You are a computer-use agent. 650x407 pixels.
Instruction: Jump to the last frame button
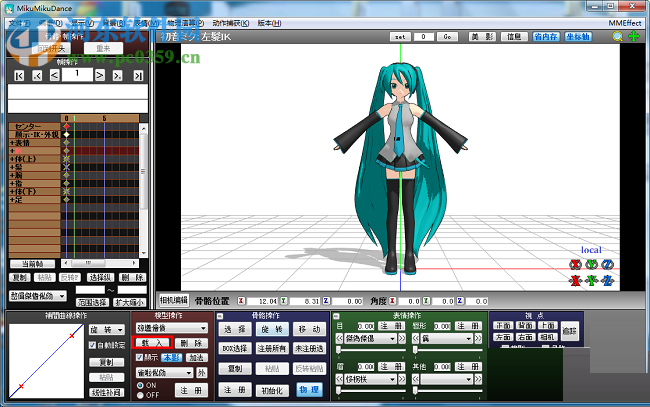(x=138, y=75)
